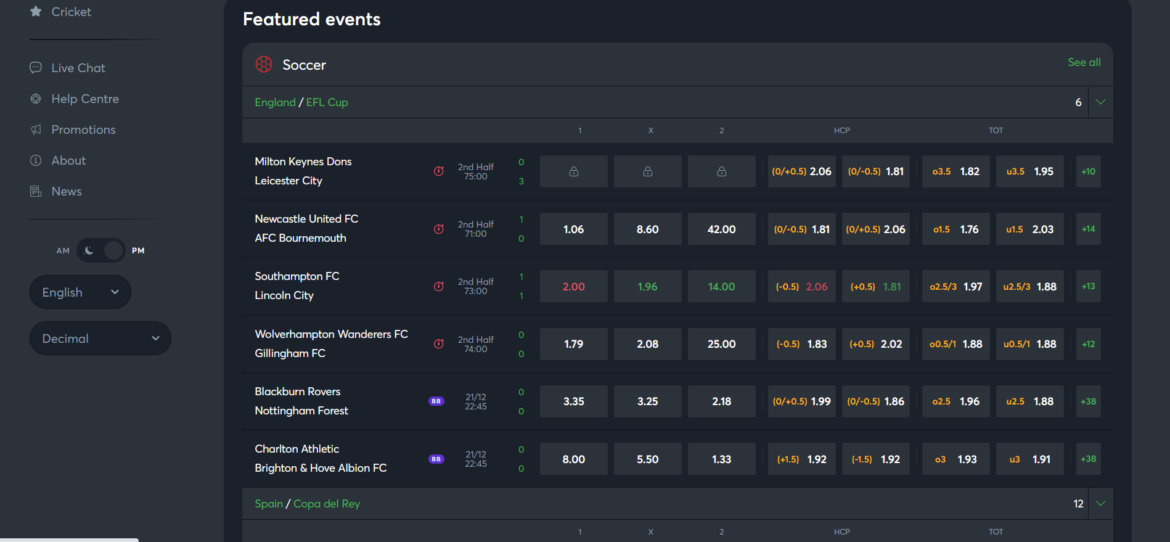Select 14.00 odds on Lincoln City
The height and width of the screenshot is (542, 1170).
722,286
